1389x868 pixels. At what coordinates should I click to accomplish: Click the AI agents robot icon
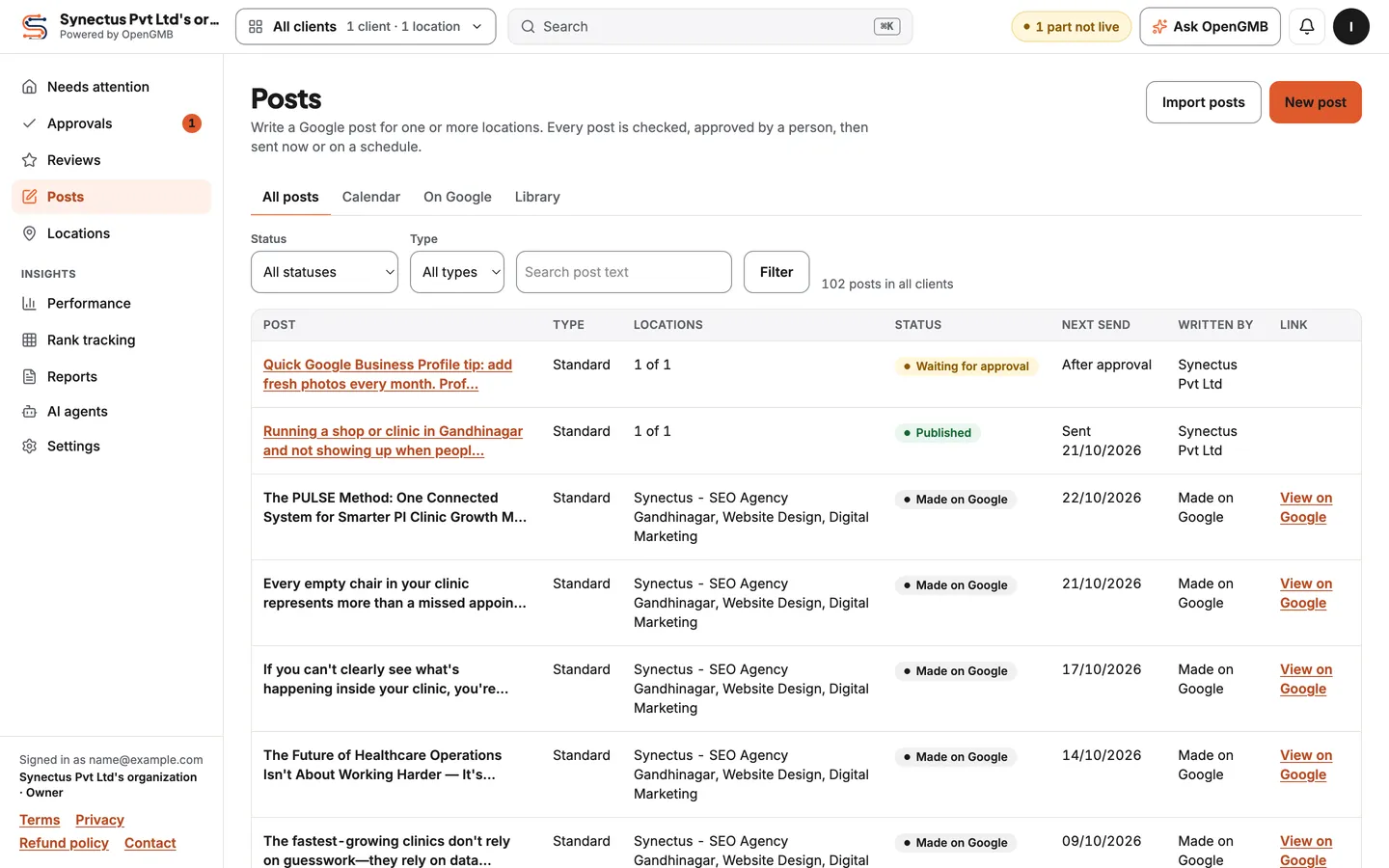click(30, 411)
